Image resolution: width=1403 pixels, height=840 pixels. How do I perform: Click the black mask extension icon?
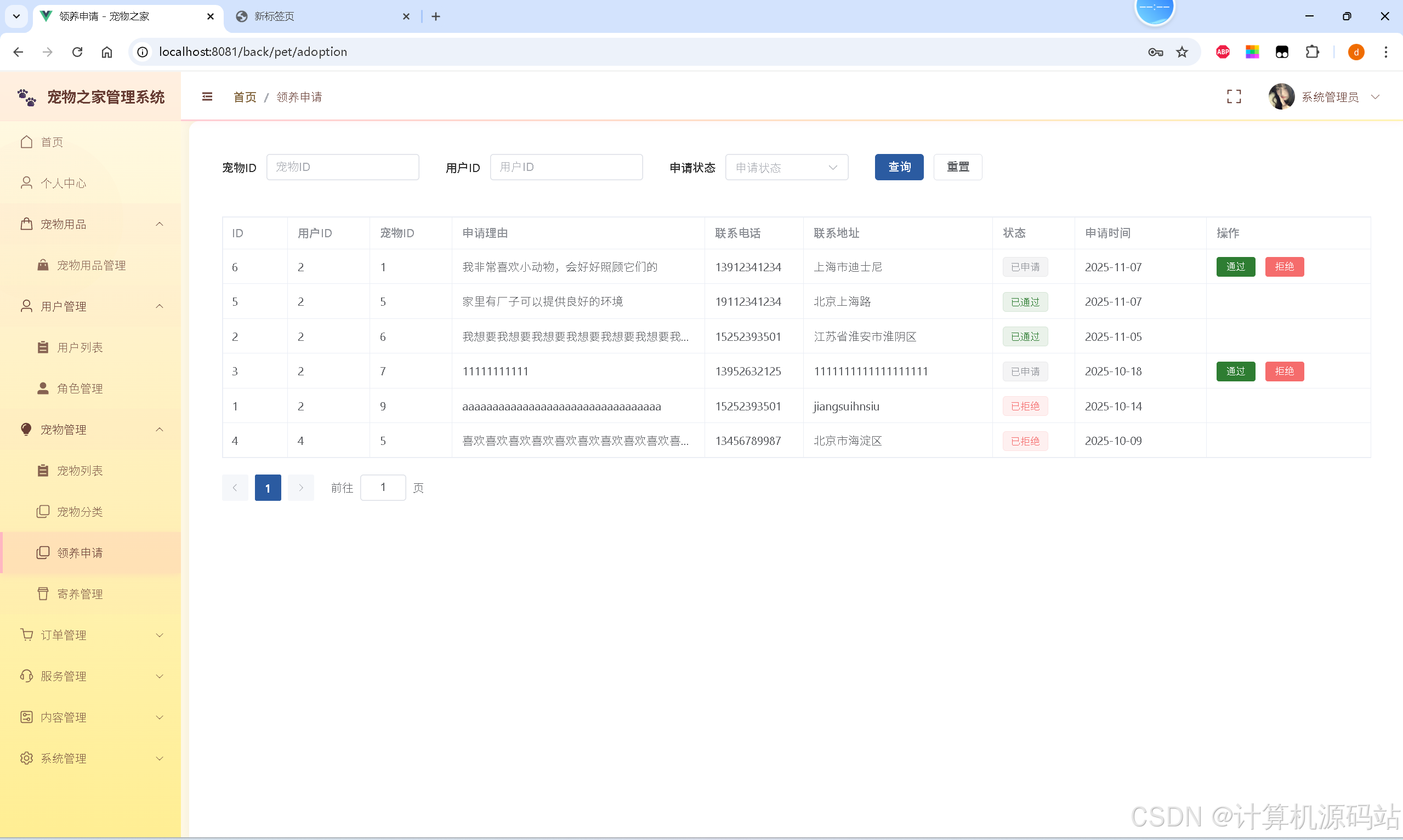pyautogui.click(x=1282, y=52)
